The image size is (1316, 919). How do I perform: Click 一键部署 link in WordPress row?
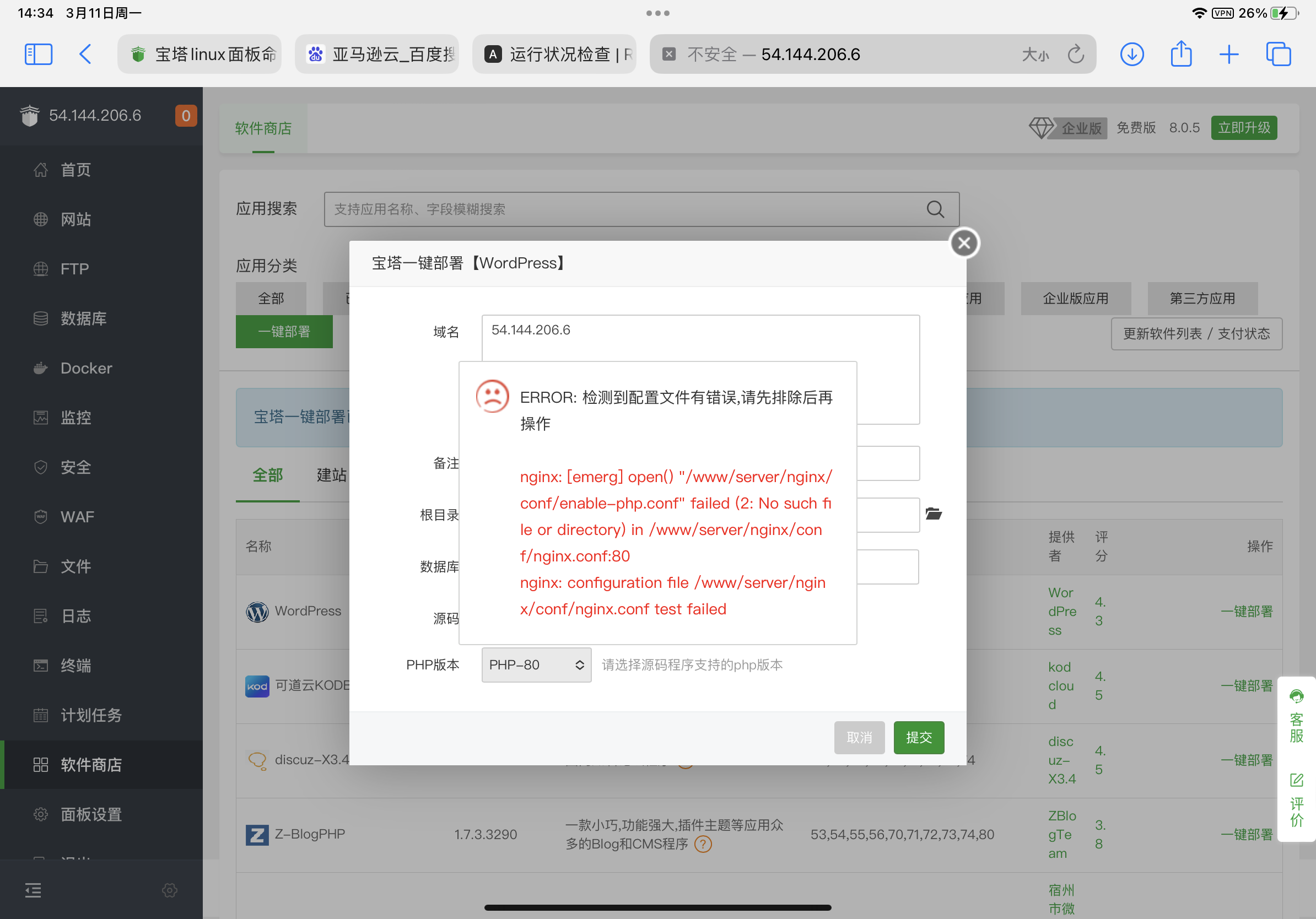point(1246,612)
